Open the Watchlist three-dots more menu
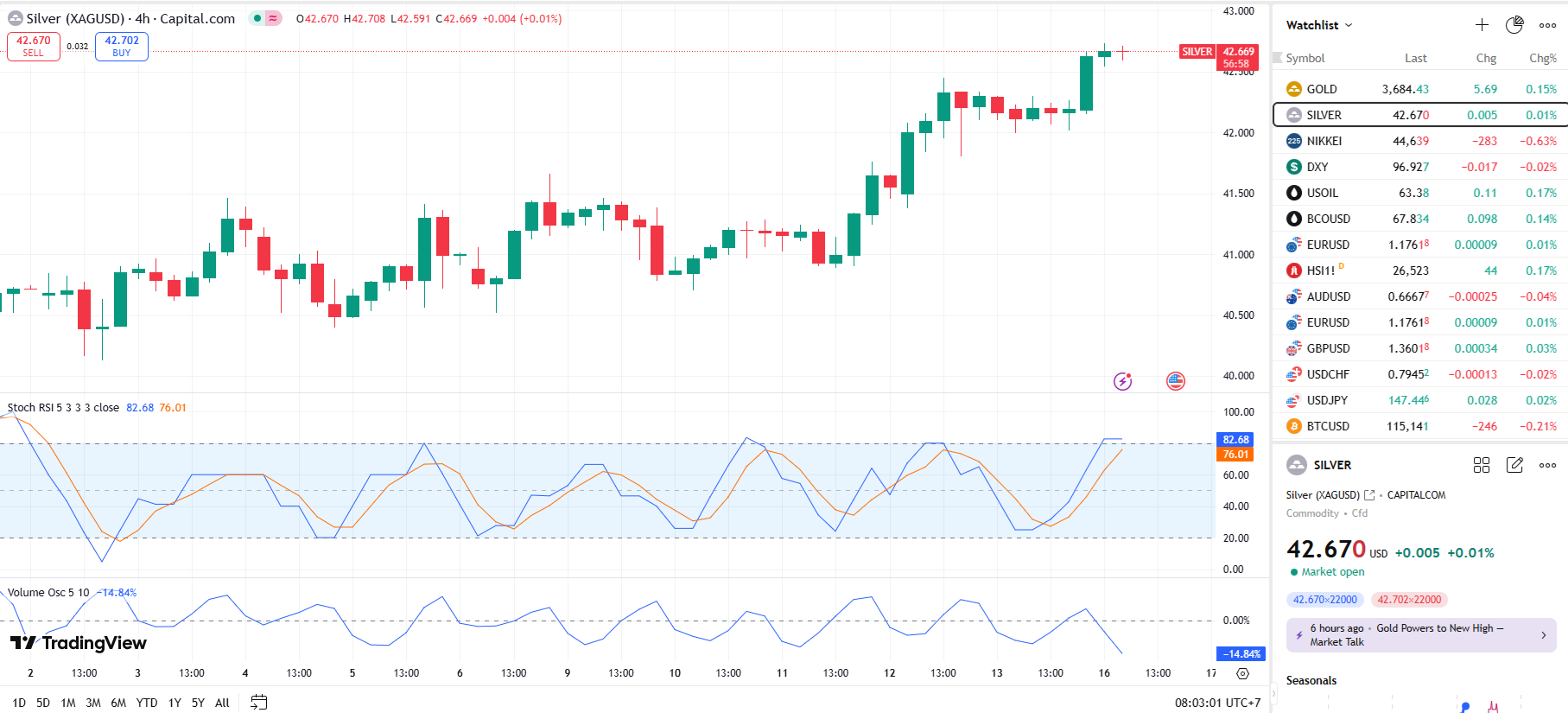Image resolution: width=1568 pixels, height=713 pixels. pos(1547,25)
